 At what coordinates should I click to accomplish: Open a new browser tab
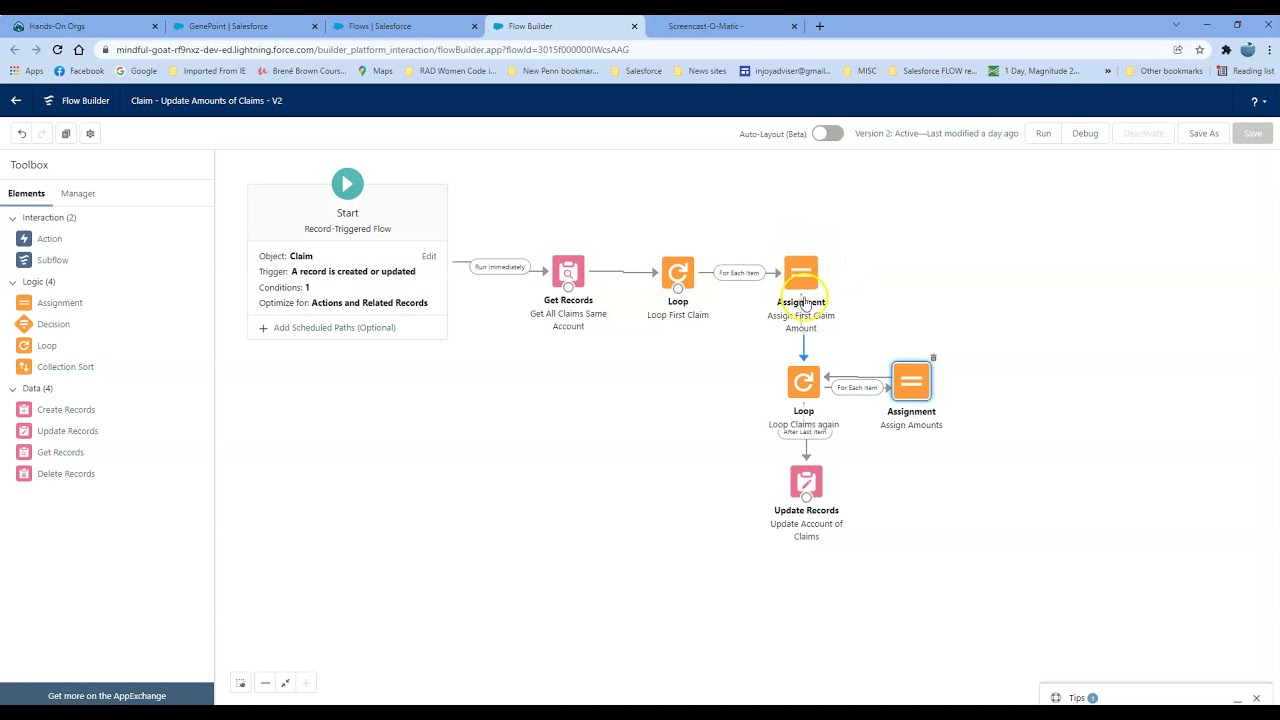[820, 26]
